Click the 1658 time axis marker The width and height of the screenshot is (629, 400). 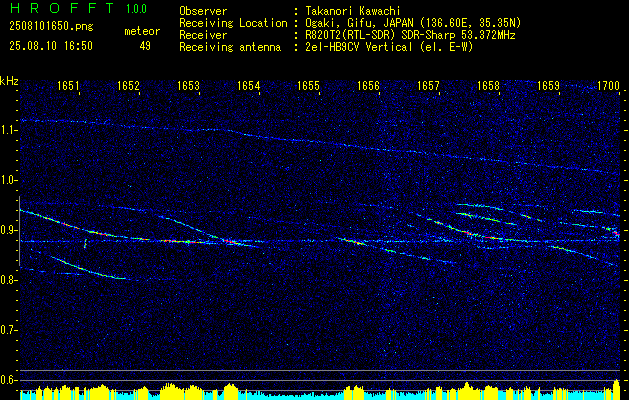(489, 85)
